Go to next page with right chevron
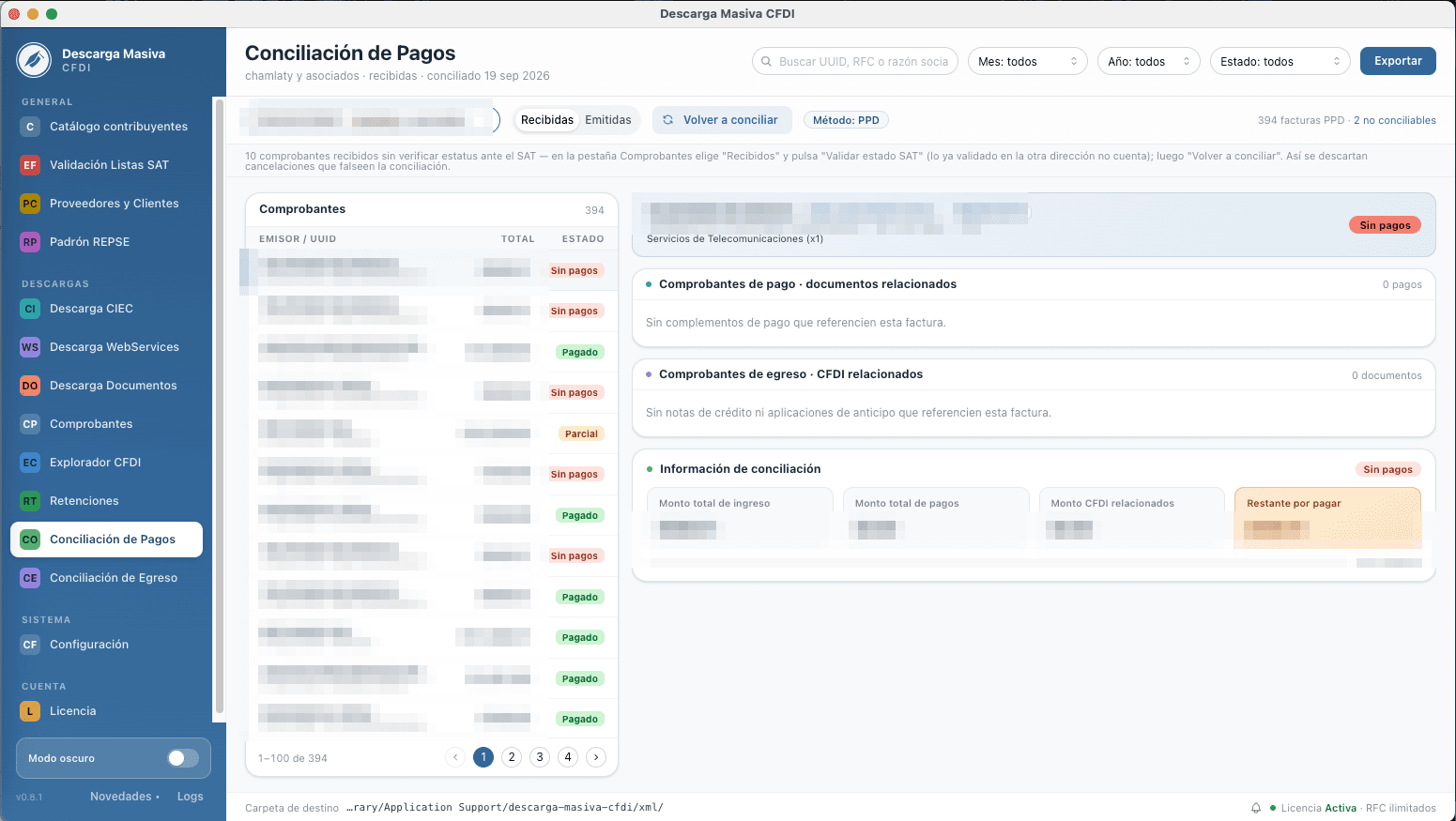1456x821 pixels. click(x=596, y=757)
